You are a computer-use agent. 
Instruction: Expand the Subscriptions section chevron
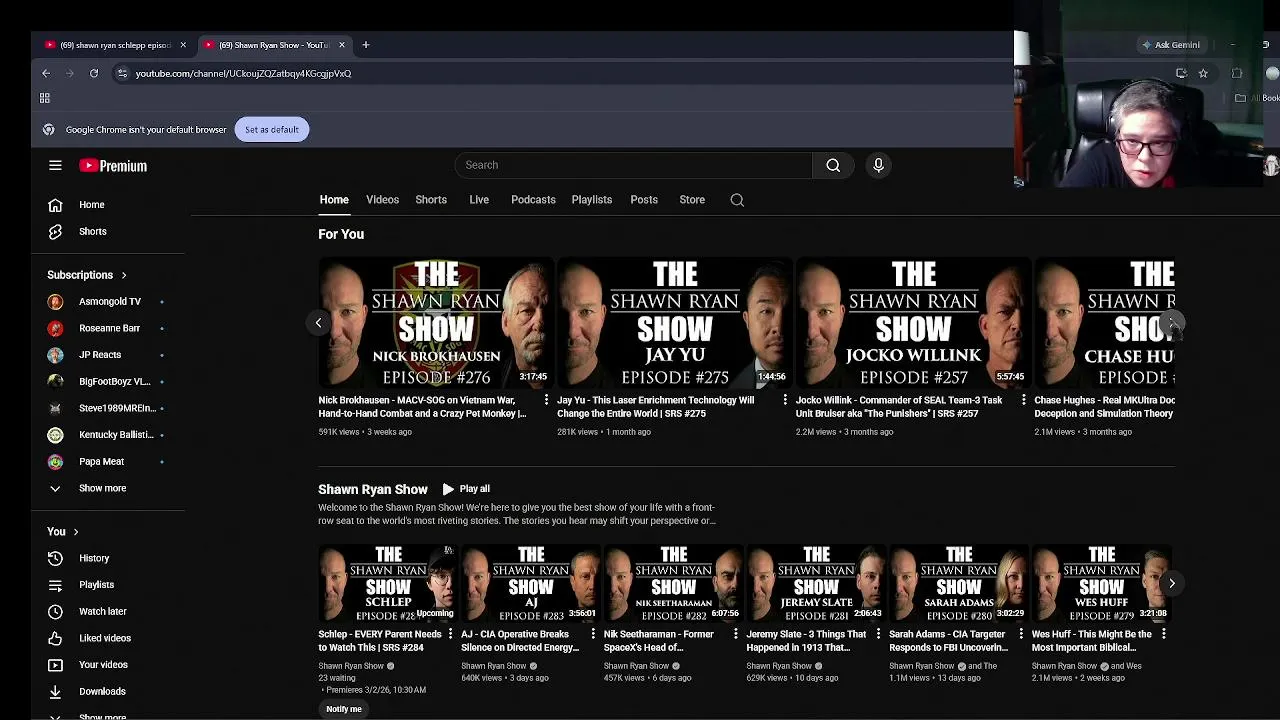pos(124,275)
